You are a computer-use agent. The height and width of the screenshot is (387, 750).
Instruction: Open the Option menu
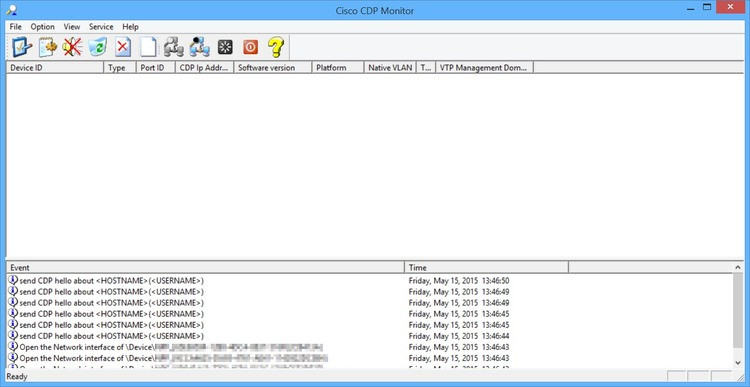[x=43, y=27]
